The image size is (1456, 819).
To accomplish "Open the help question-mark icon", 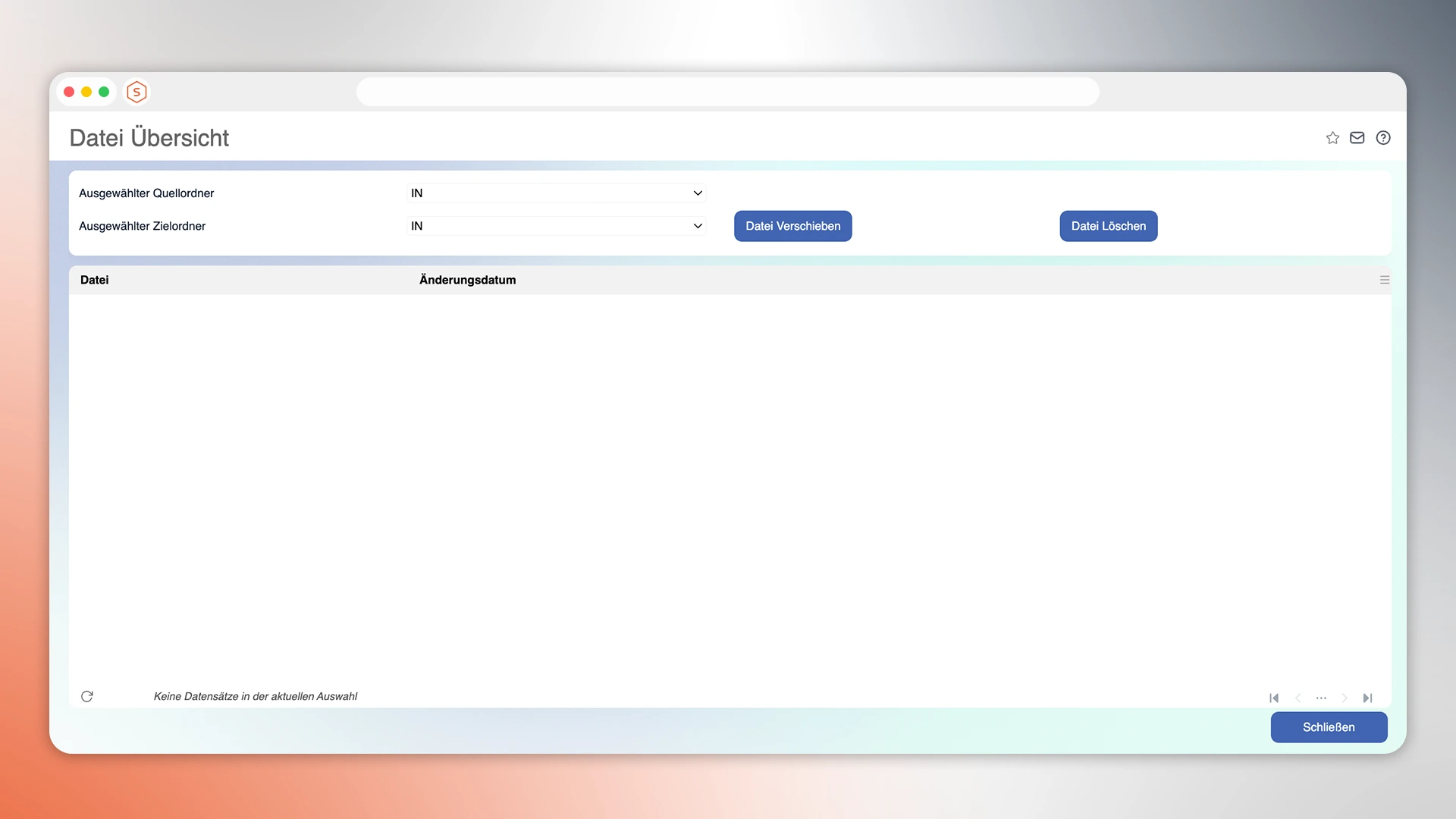I will point(1382,138).
